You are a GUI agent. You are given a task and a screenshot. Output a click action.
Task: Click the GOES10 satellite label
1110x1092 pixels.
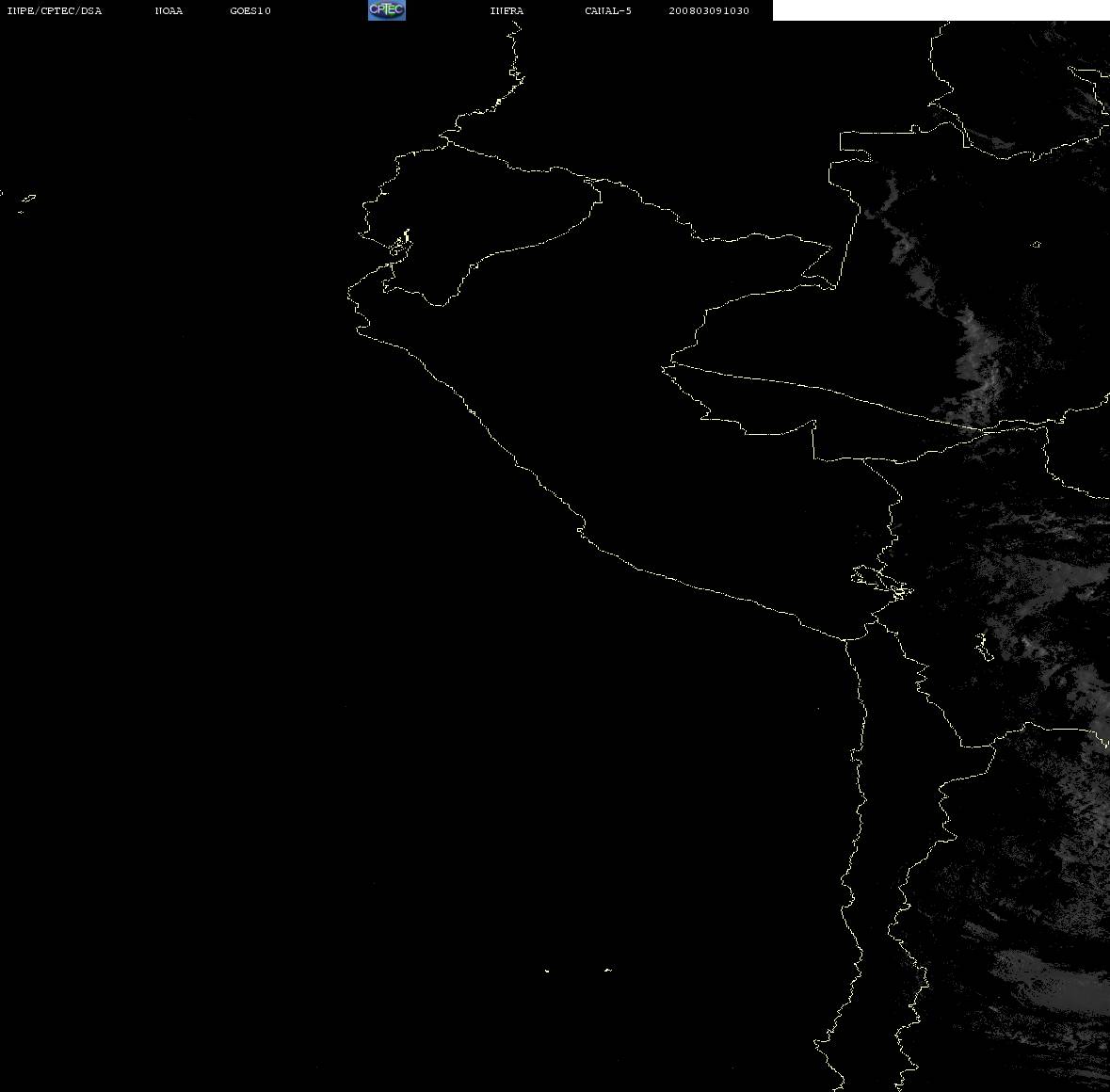click(x=249, y=10)
